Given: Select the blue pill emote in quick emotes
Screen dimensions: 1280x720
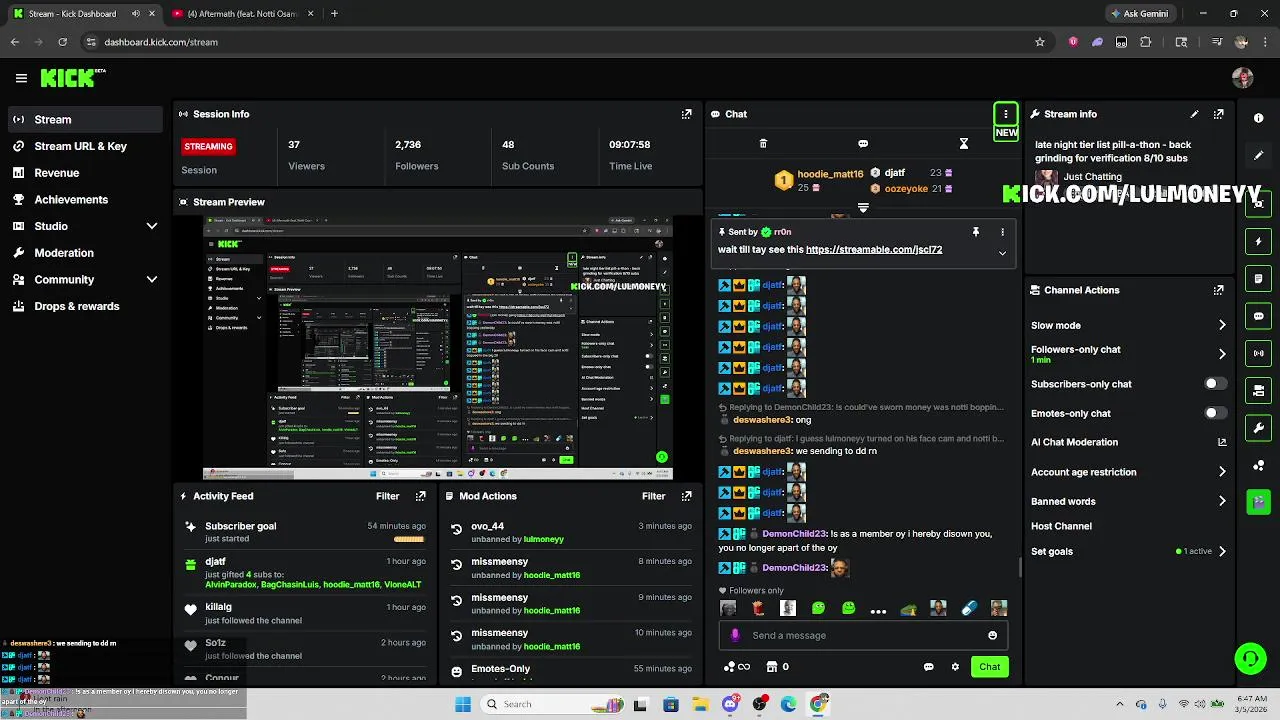Looking at the screenshot, I should [968, 608].
